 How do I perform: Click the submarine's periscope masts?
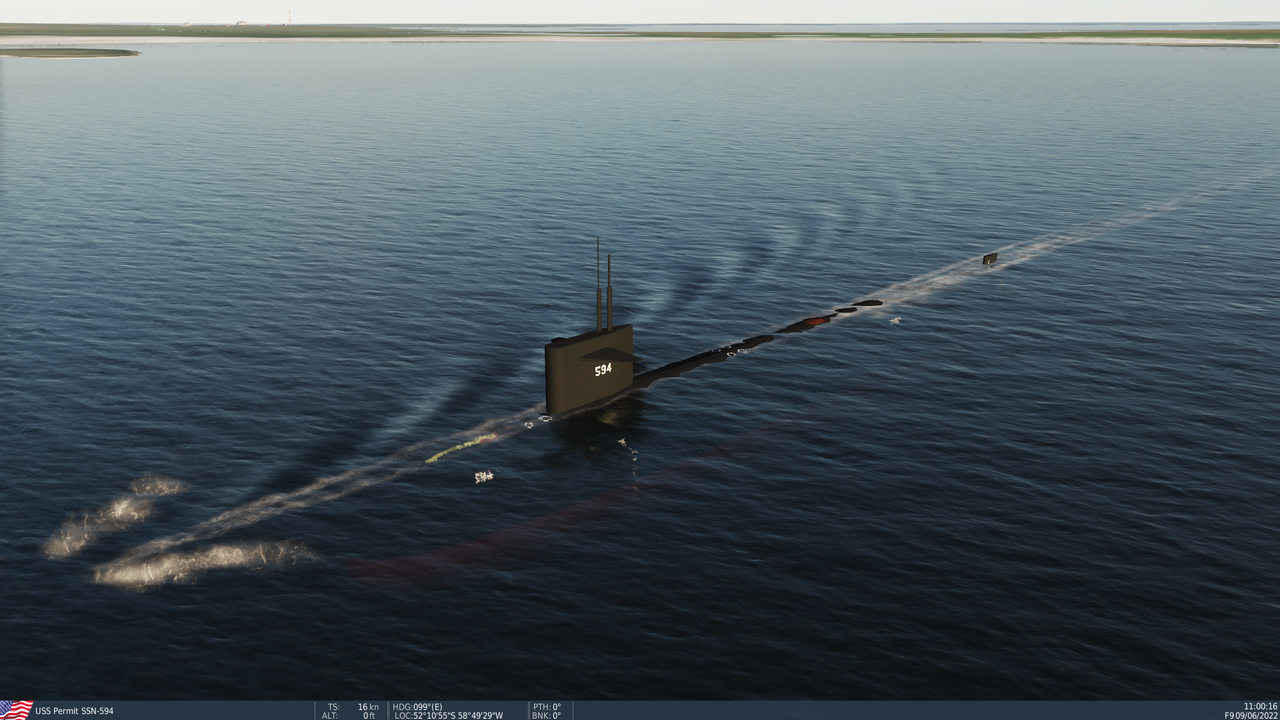click(604, 285)
